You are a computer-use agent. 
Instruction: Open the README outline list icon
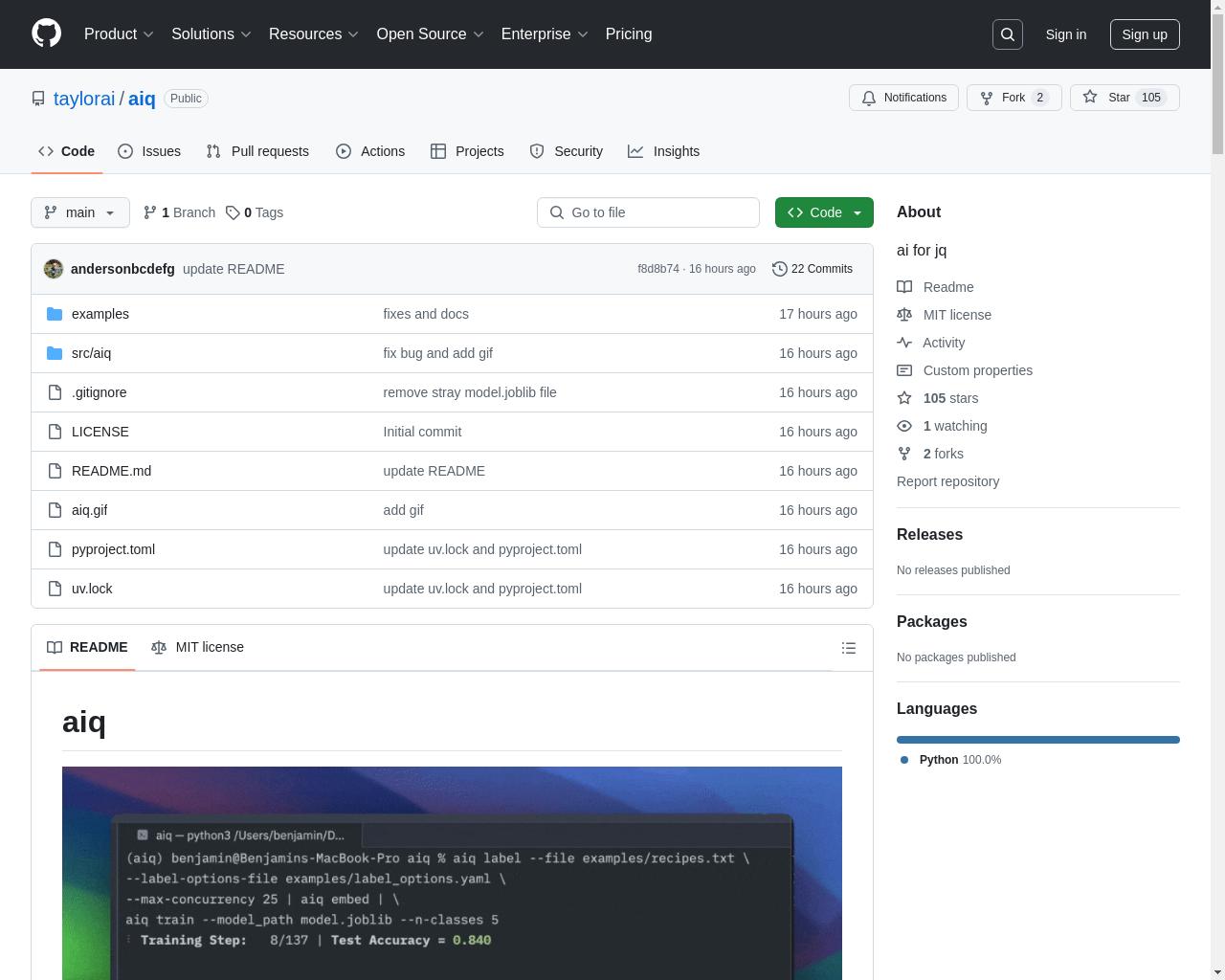849,648
